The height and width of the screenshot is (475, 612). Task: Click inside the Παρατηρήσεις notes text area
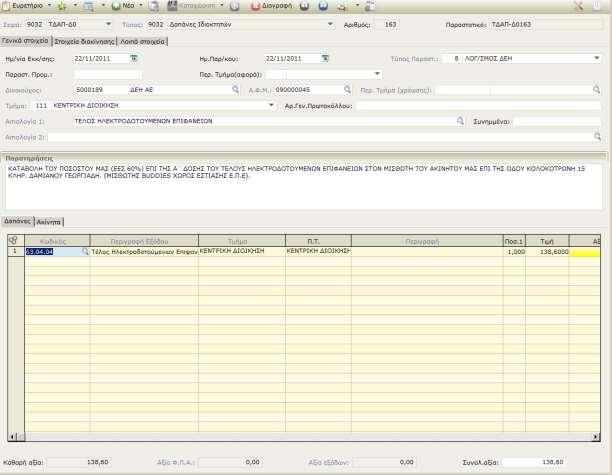[x=304, y=187]
